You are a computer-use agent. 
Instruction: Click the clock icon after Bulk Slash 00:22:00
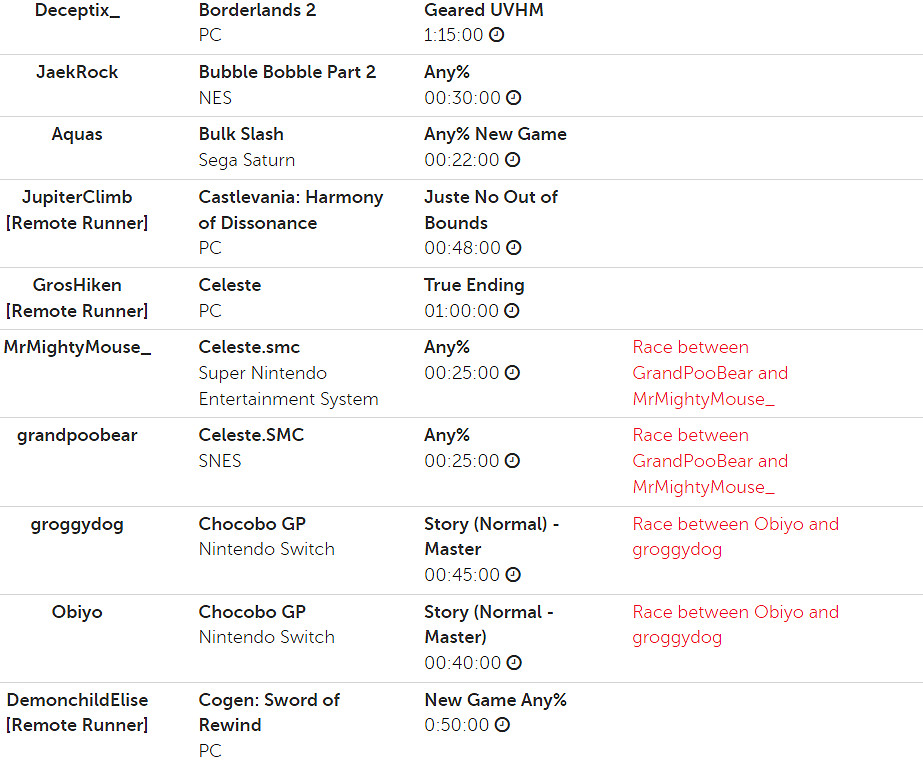(x=513, y=160)
